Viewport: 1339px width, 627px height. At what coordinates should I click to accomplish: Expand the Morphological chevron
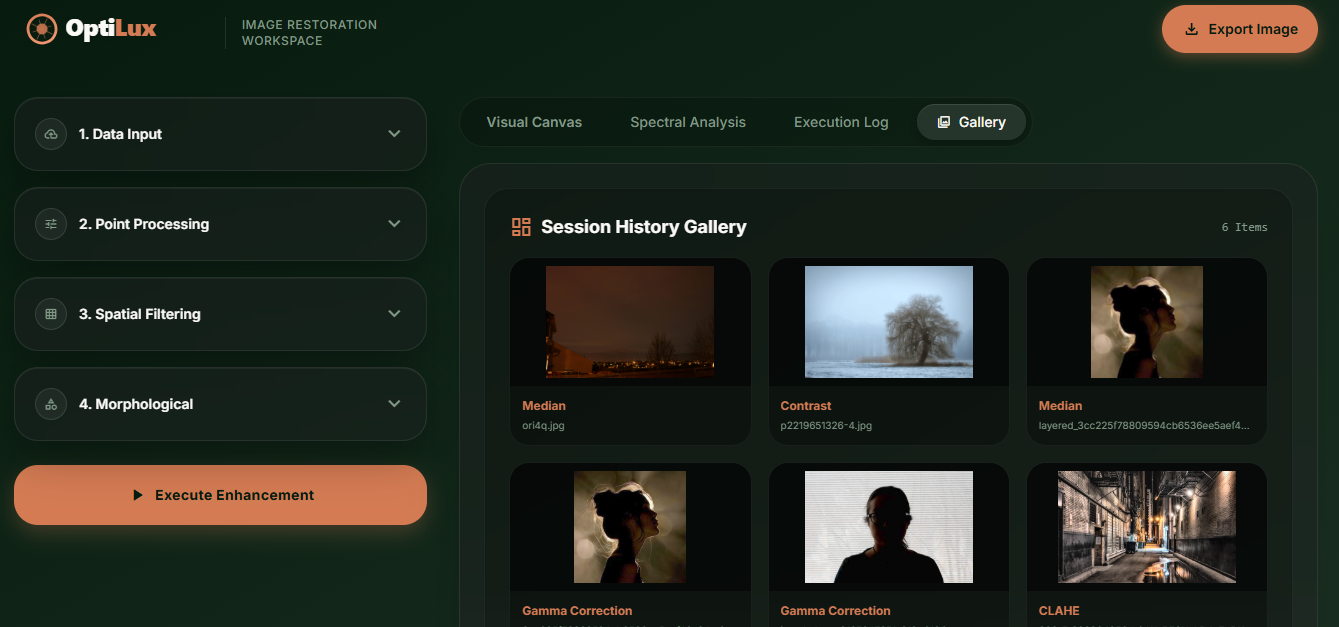point(394,404)
